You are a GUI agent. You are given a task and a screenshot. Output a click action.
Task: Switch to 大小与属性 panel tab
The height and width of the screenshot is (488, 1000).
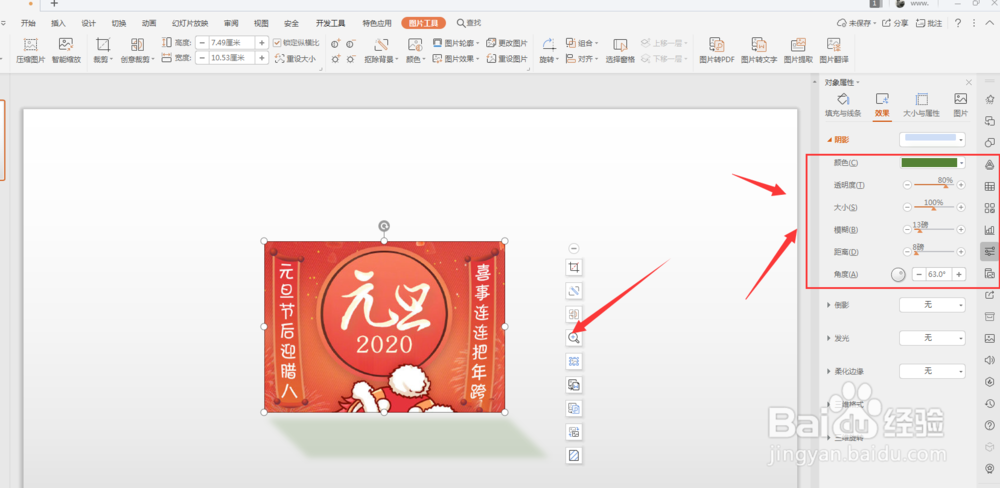922,105
